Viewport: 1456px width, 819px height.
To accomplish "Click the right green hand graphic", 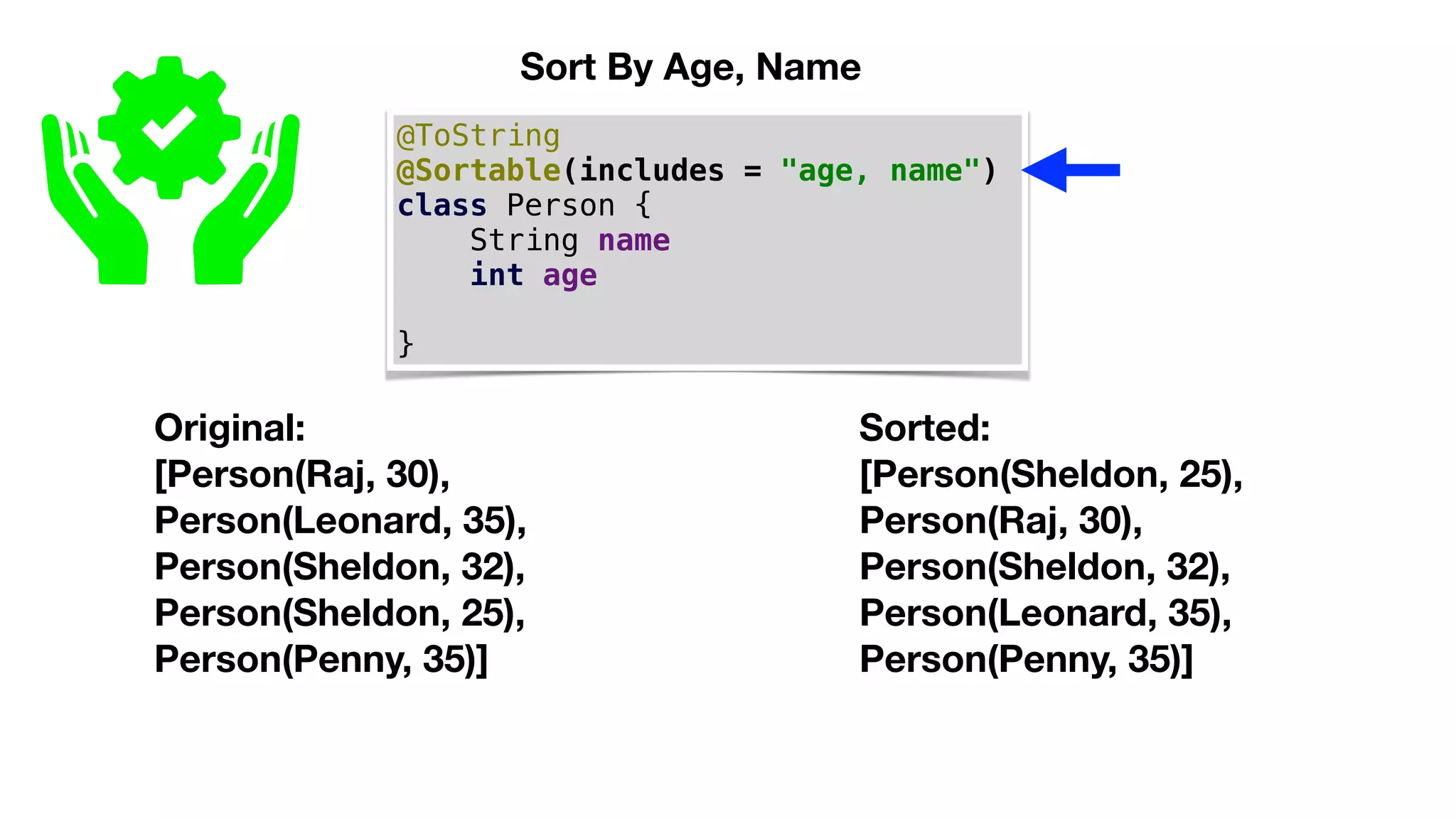I will point(246,200).
